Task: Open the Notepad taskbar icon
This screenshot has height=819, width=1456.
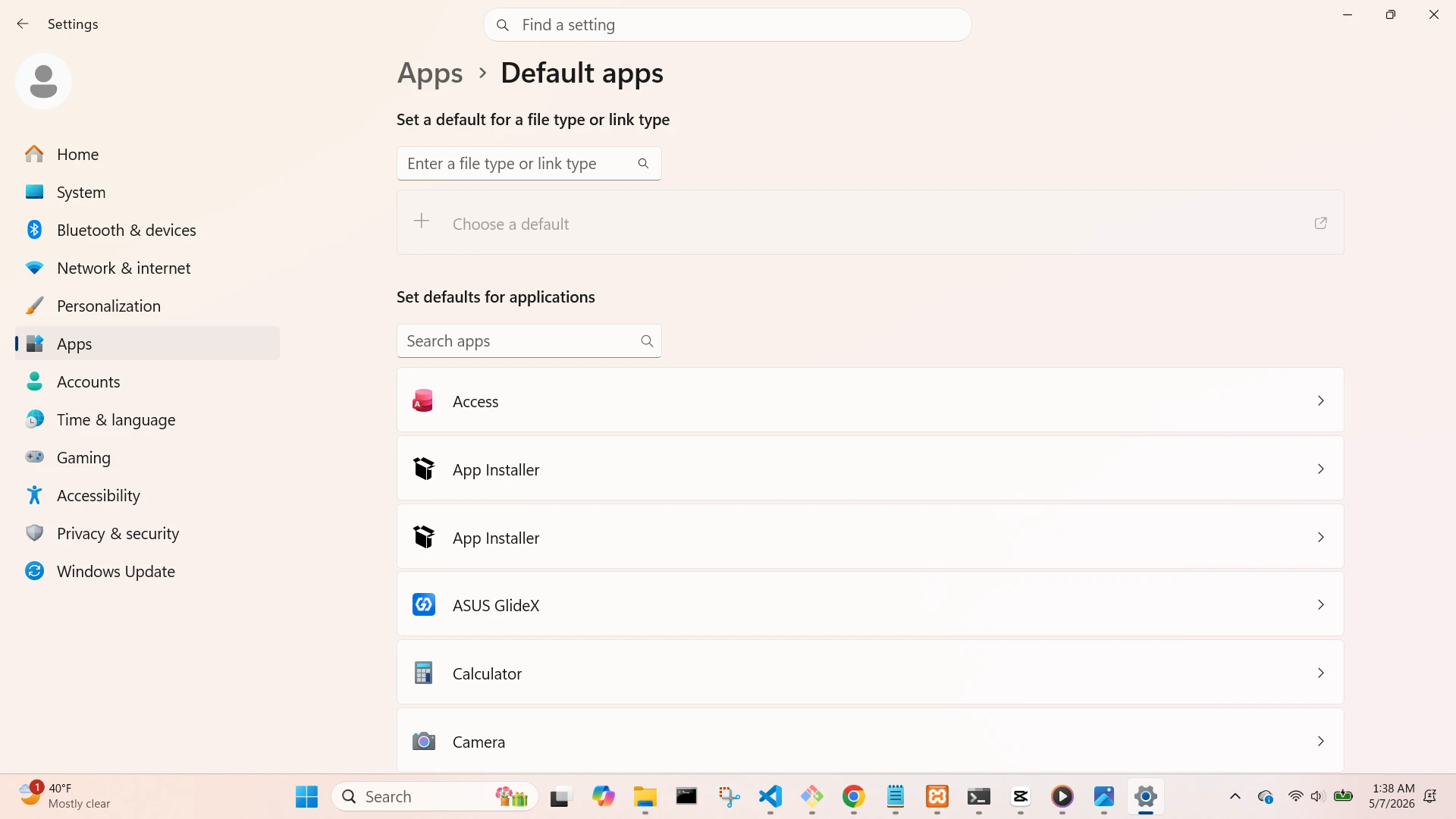Action: 896,796
